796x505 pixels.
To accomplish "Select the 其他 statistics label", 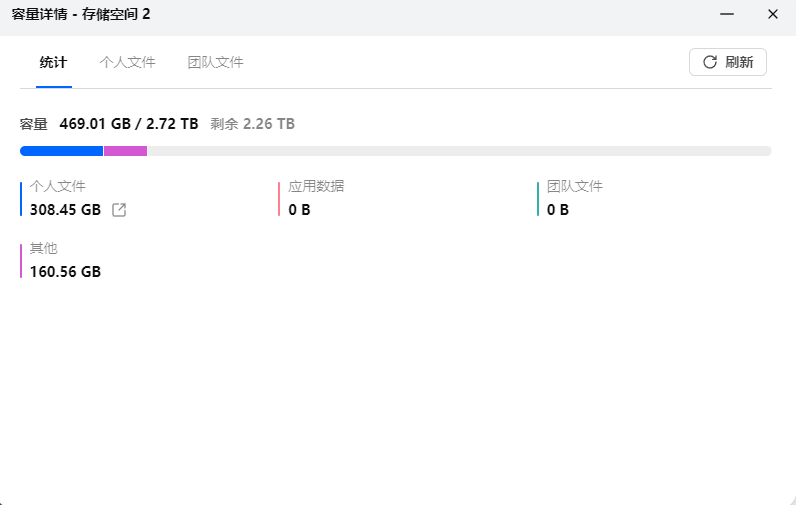I will 44,248.
